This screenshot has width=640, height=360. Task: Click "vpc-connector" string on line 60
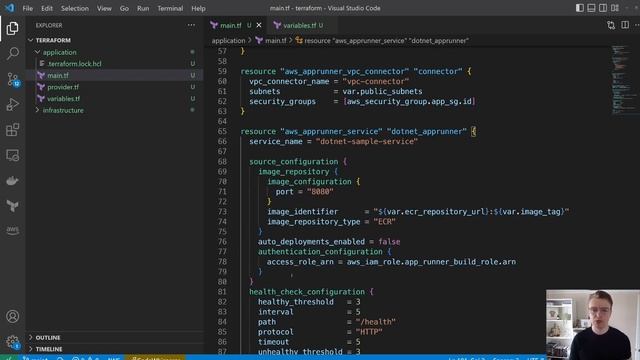click(376, 82)
